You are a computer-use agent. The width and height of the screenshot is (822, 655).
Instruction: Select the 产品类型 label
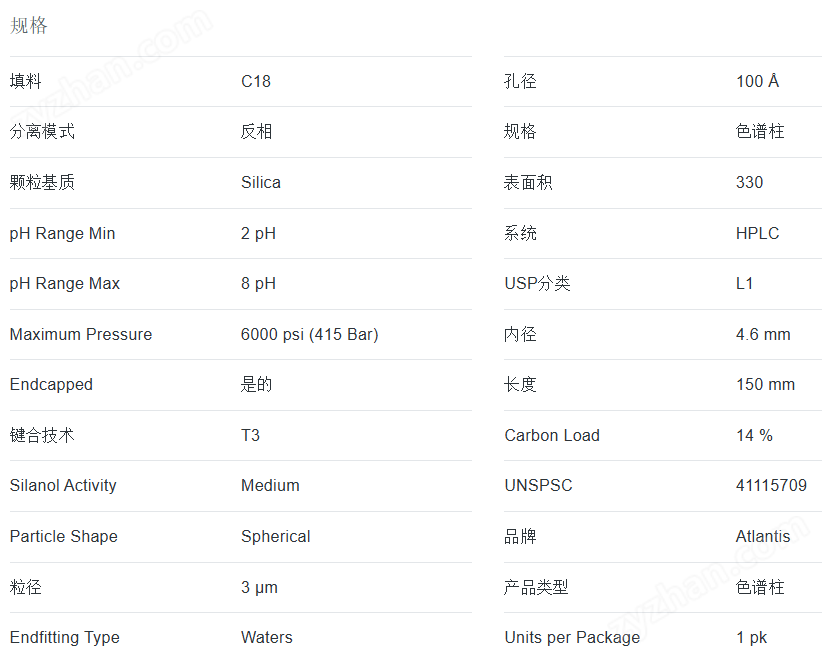coord(536,587)
